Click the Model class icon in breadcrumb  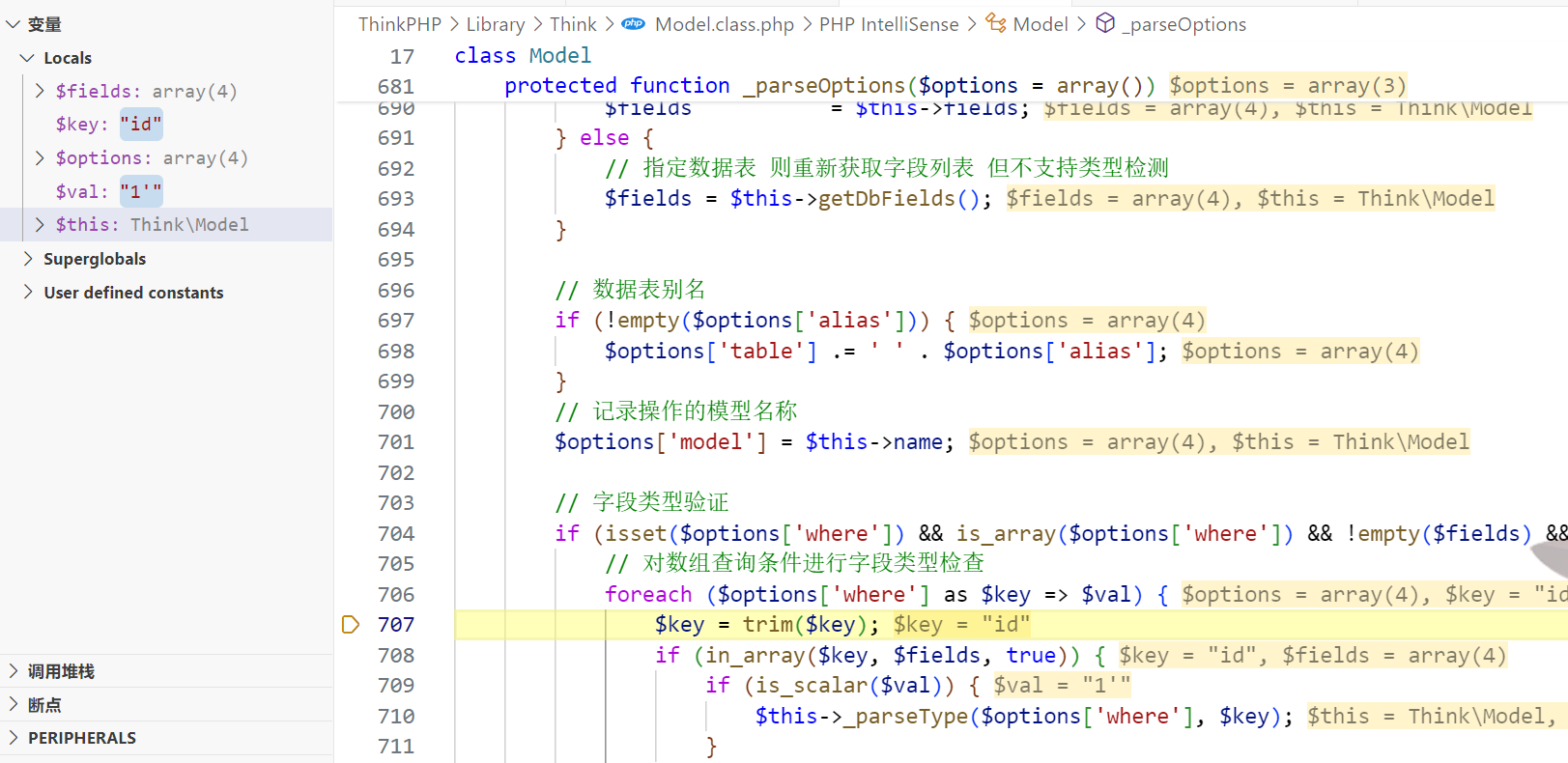995,24
